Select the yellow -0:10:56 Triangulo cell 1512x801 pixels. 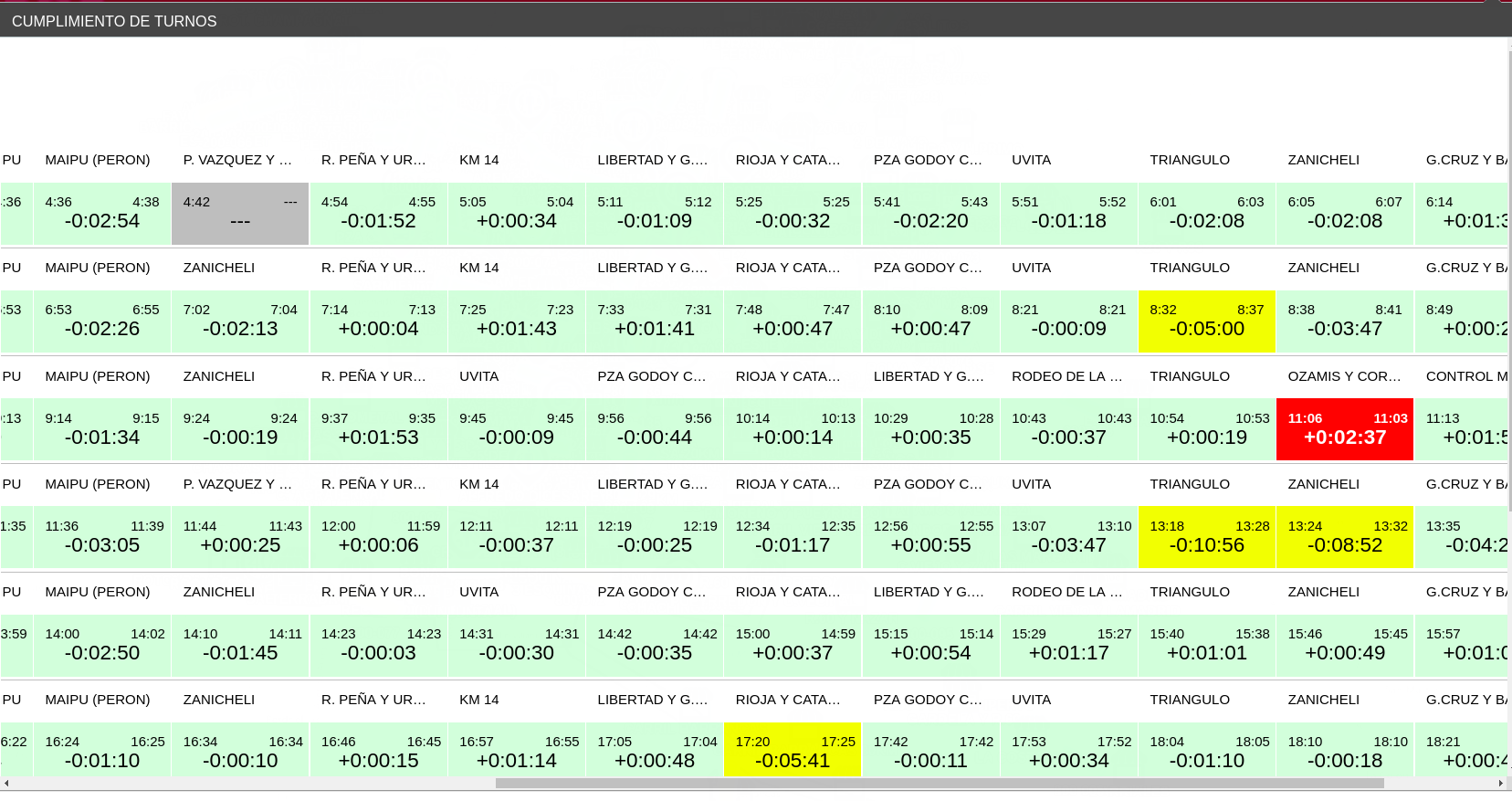click(1206, 537)
